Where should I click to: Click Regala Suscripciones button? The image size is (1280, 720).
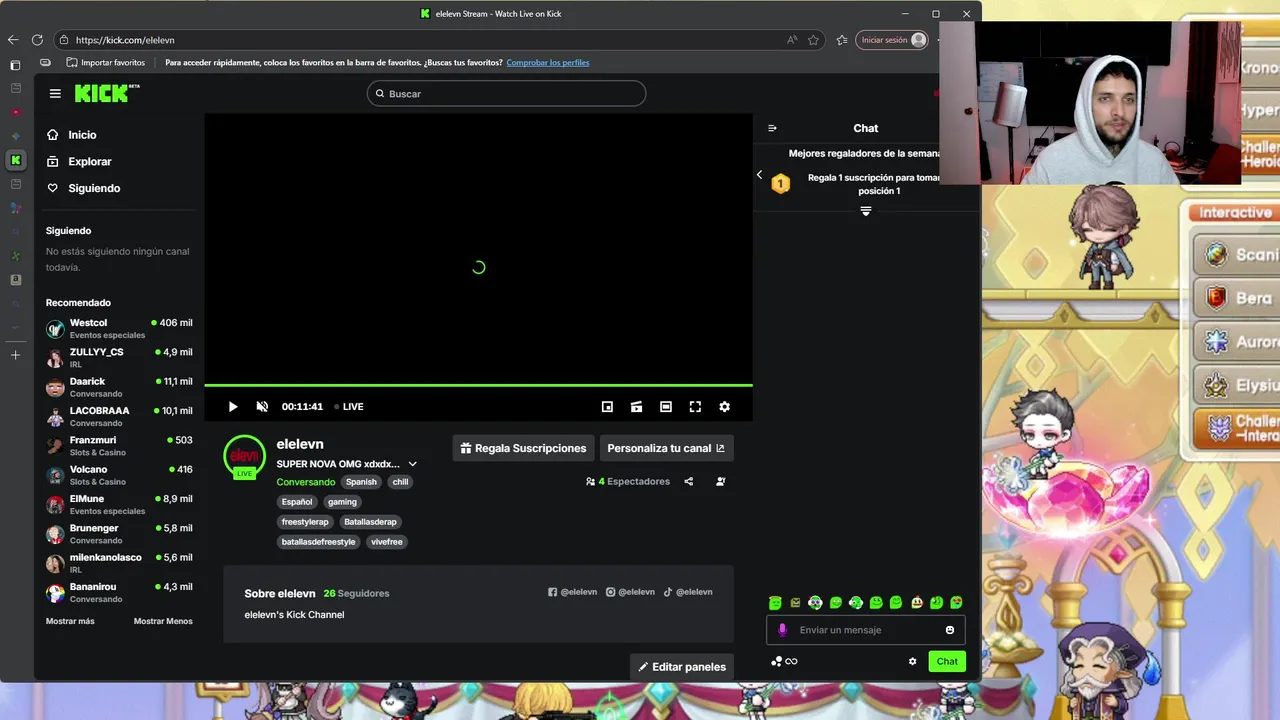click(523, 448)
